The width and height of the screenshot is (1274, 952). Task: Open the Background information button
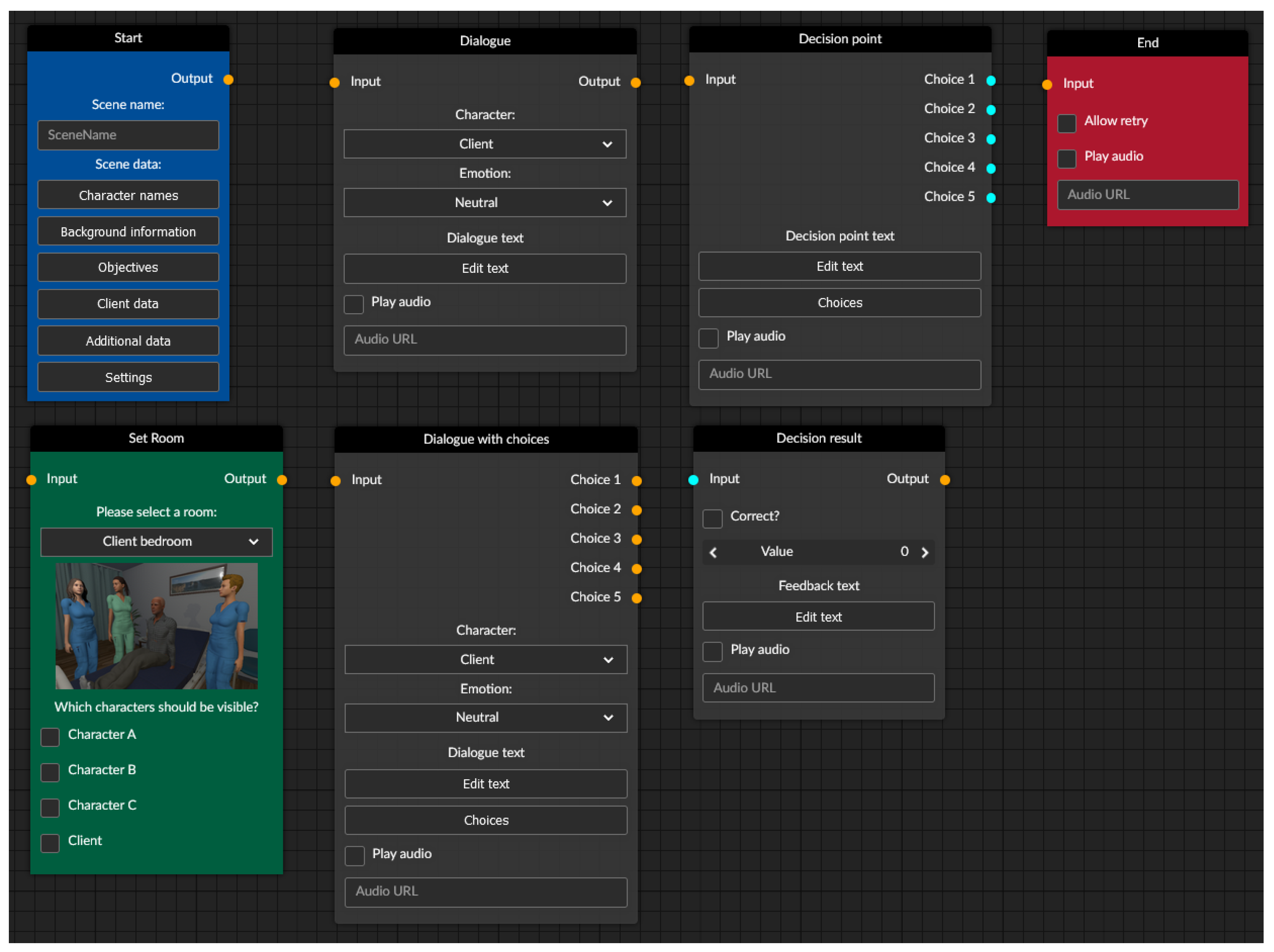[128, 232]
